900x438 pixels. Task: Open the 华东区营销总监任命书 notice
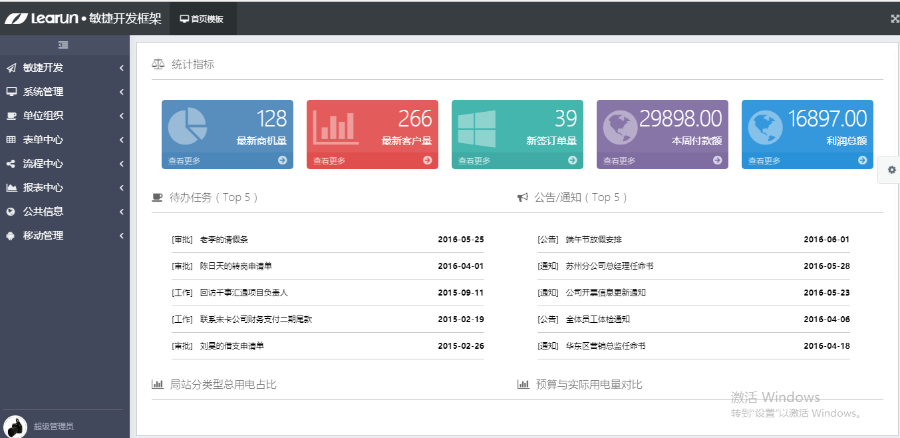click(605, 346)
